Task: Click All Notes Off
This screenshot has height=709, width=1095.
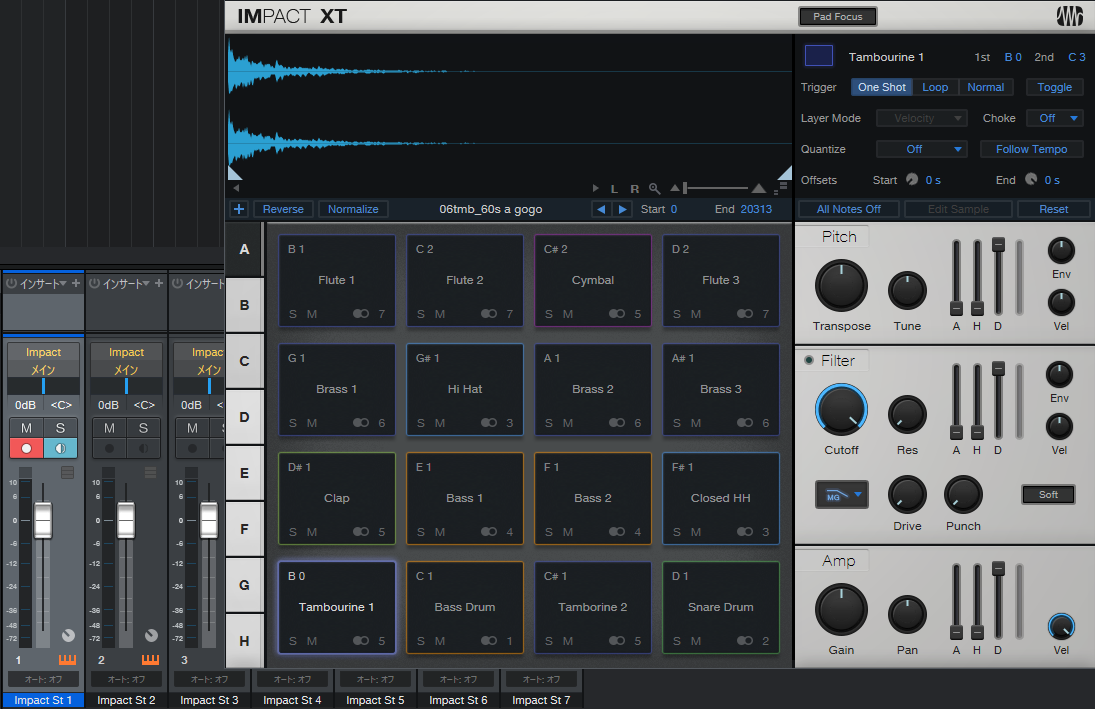Action: coord(848,209)
